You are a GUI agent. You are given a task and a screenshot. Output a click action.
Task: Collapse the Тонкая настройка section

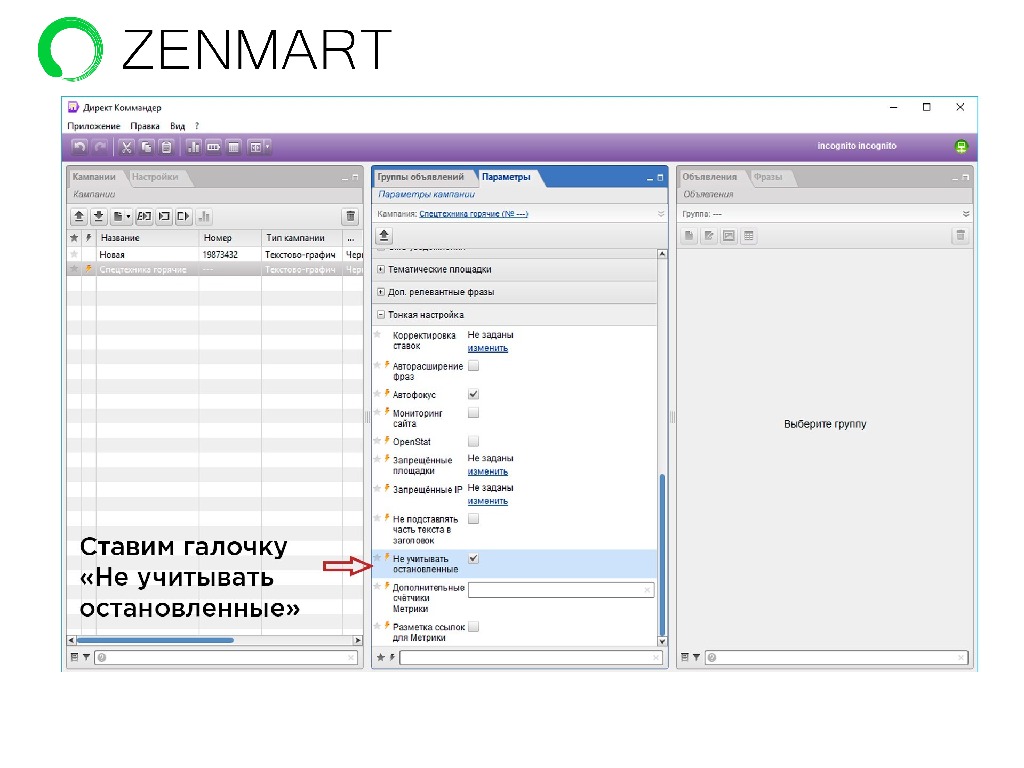(381, 315)
